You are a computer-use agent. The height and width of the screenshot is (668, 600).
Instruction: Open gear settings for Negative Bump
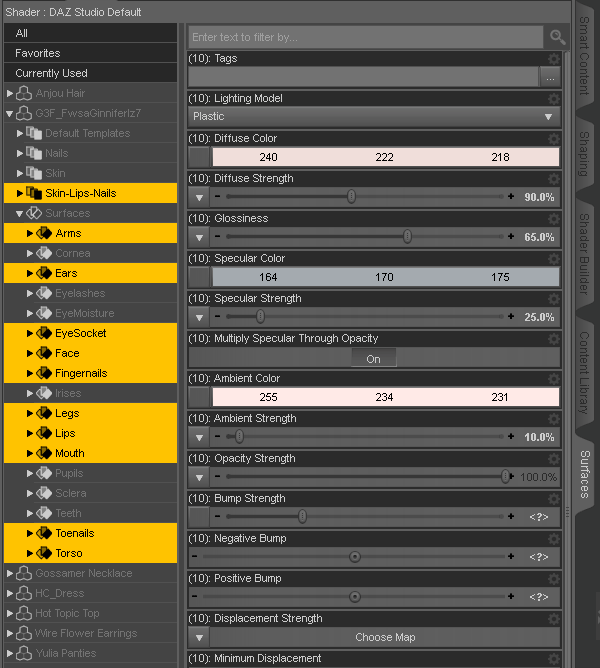click(554, 539)
